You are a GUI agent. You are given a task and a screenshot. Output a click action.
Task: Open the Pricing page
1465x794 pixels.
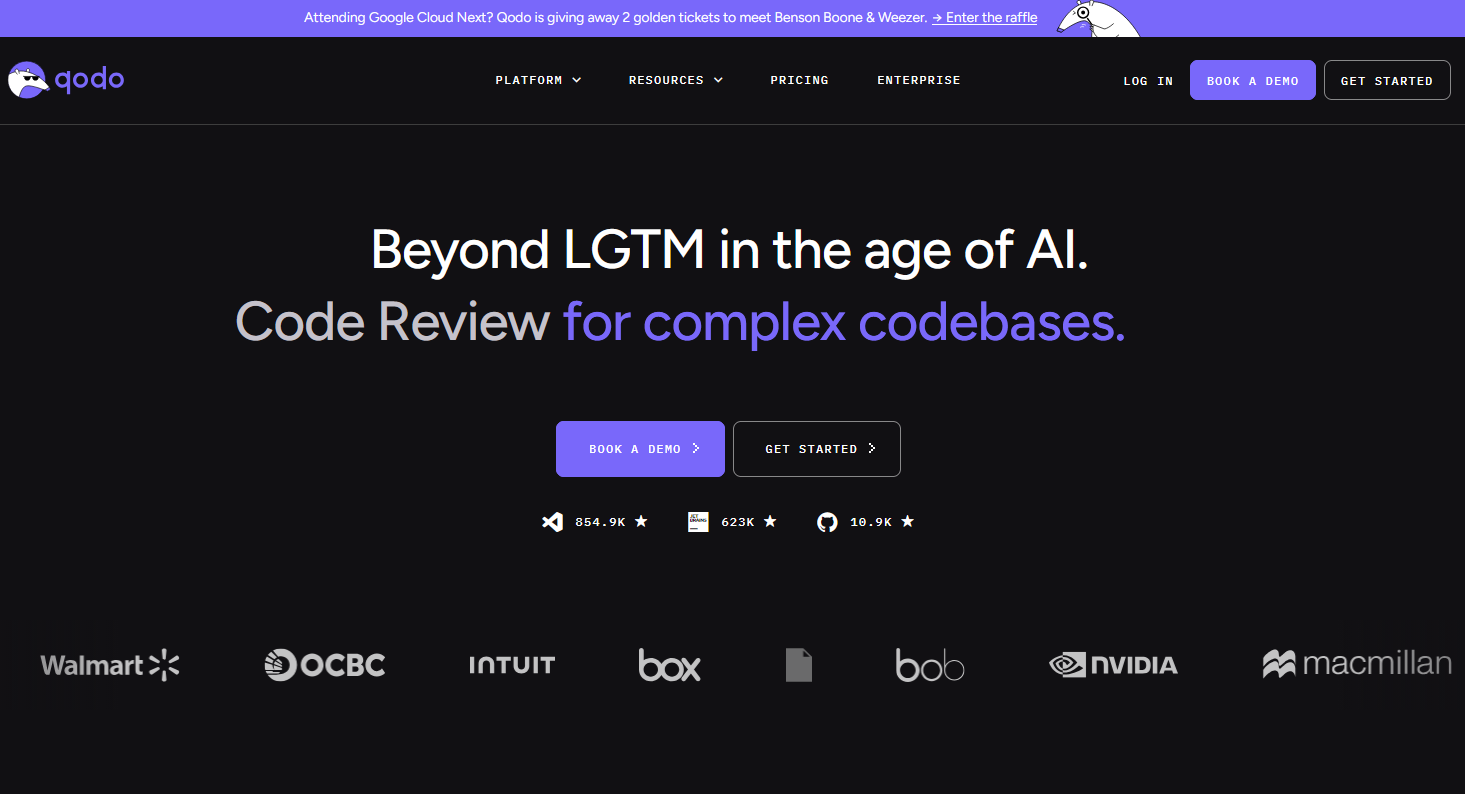pos(799,80)
